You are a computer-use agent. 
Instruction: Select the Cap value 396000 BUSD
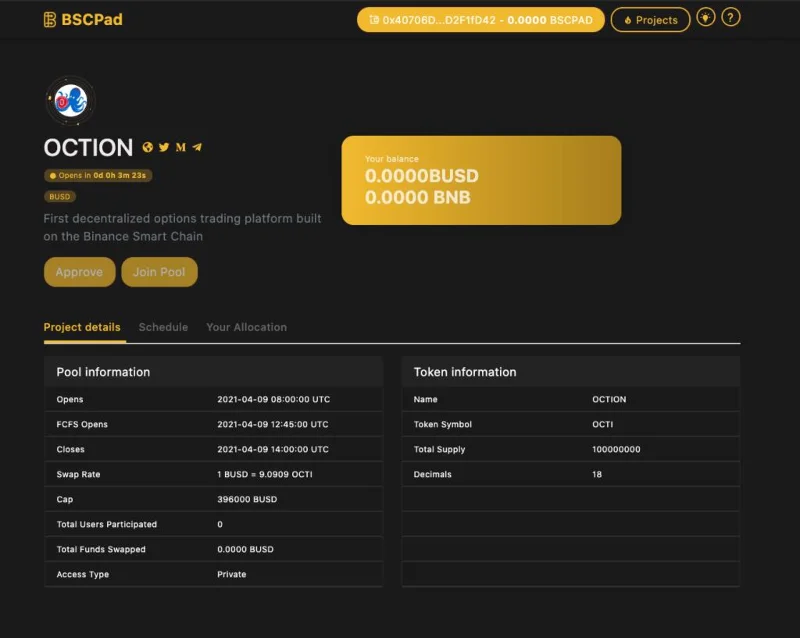247,499
